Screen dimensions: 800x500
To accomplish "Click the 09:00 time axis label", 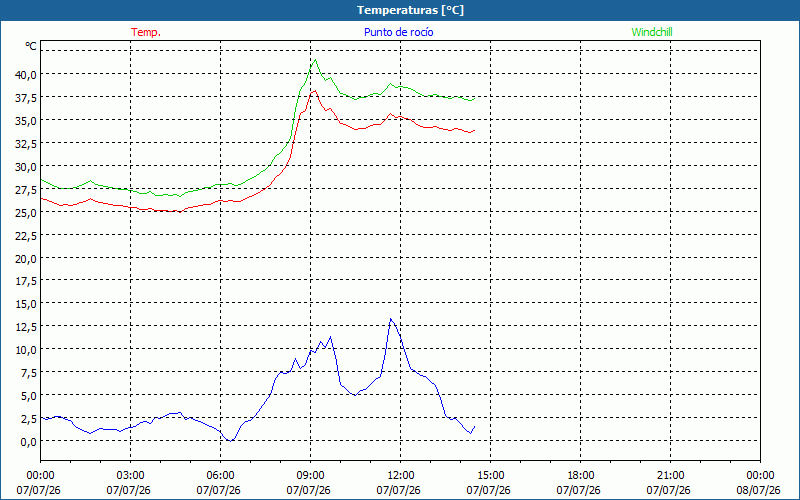I will pos(310,476).
